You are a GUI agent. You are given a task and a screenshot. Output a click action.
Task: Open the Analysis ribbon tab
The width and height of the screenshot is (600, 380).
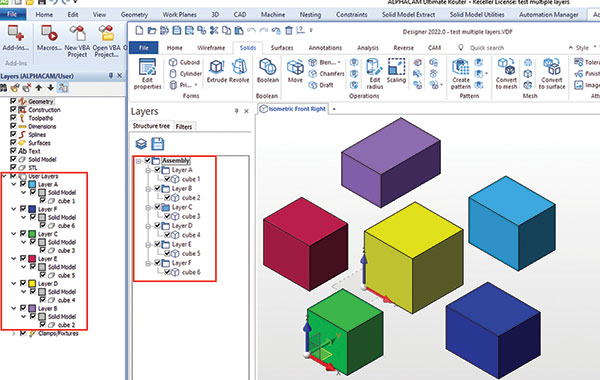point(368,48)
